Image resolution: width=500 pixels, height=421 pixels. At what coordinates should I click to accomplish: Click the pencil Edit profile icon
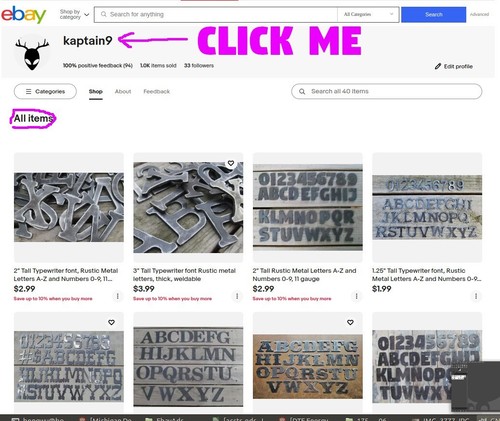tap(438, 66)
